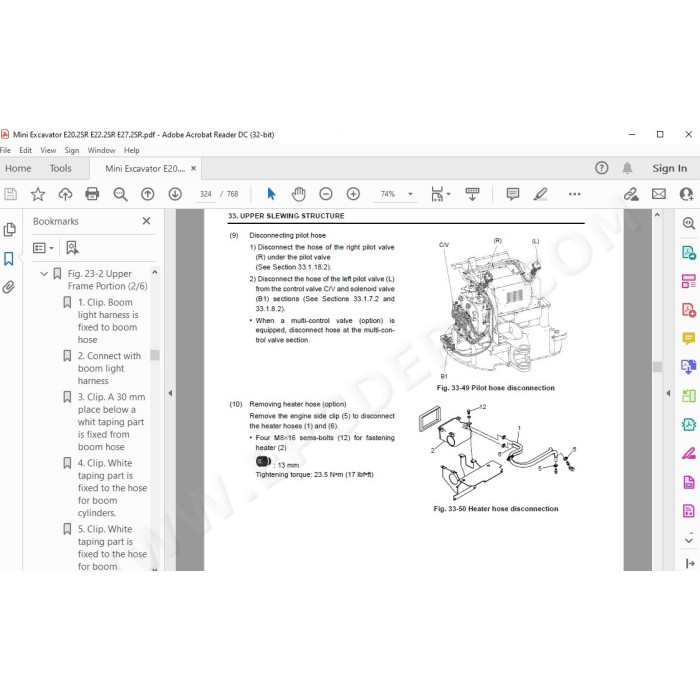The width and height of the screenshot is (700, 700).
Task: Open Help menu
Action: (x=132, y=150)
